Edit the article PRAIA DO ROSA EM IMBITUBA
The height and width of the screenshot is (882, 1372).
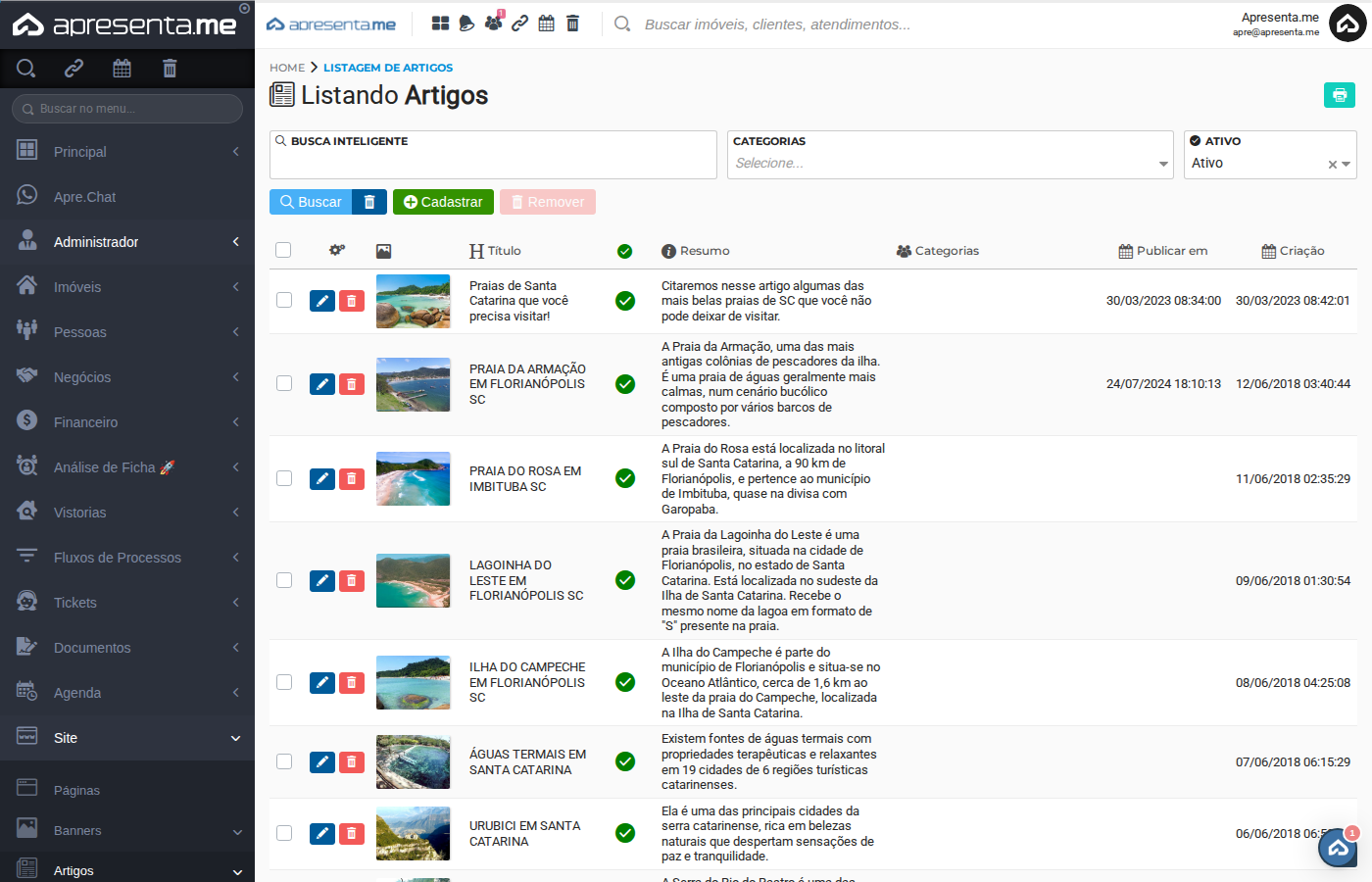(x=322, y=479)
